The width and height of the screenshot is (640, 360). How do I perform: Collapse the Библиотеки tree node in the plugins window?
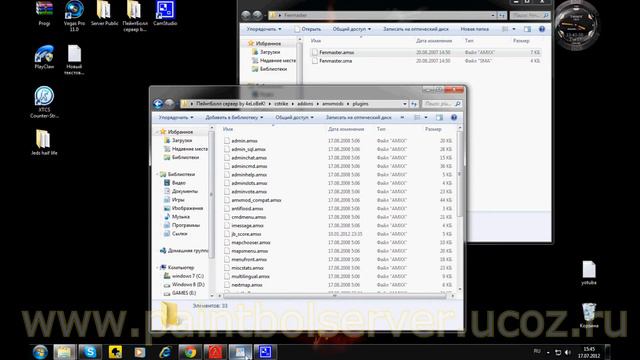point(158,174)
